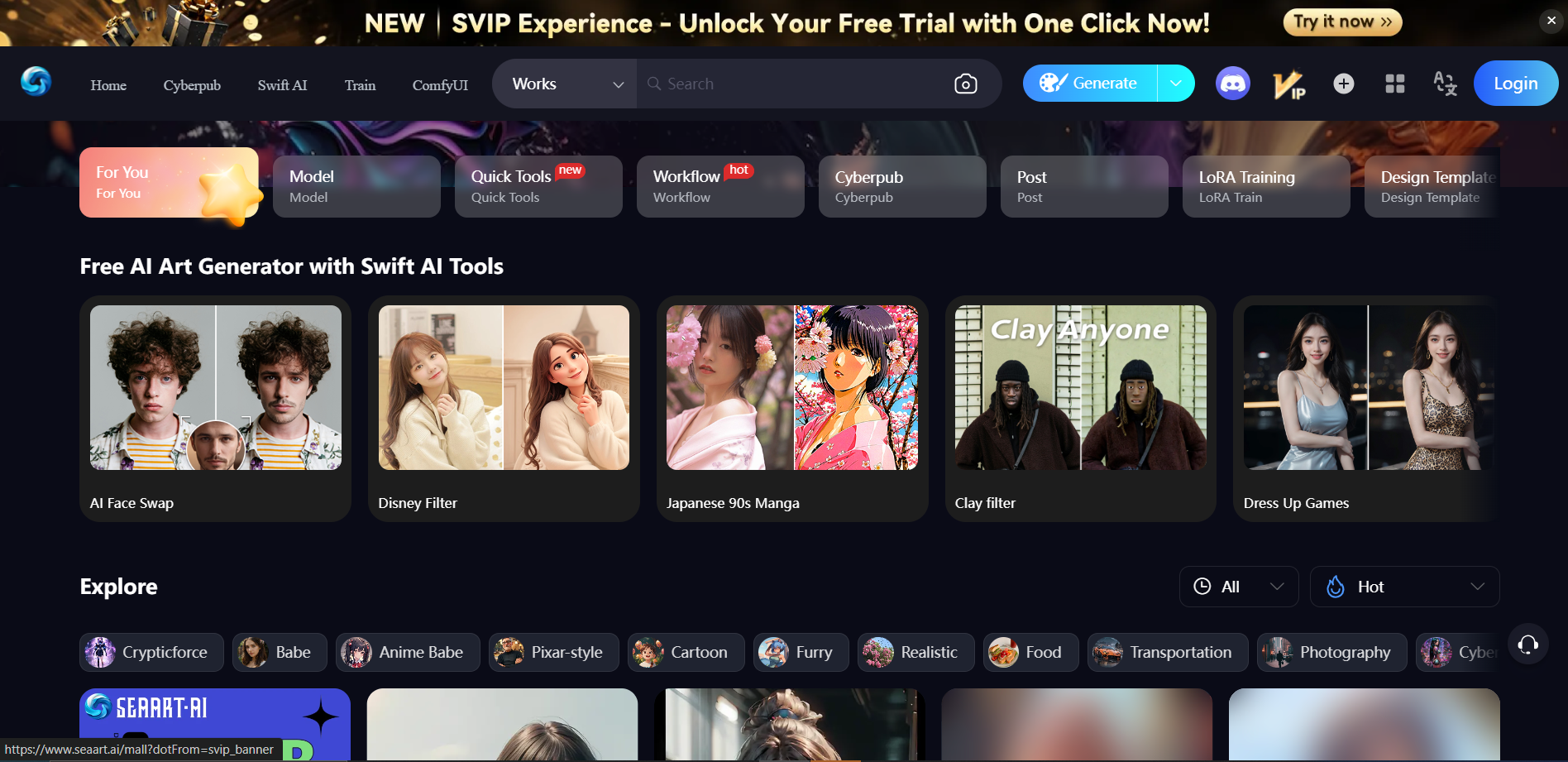Open the language translation icon
The width and height of the screenshot is (1568, 762).
point(1444,84)
